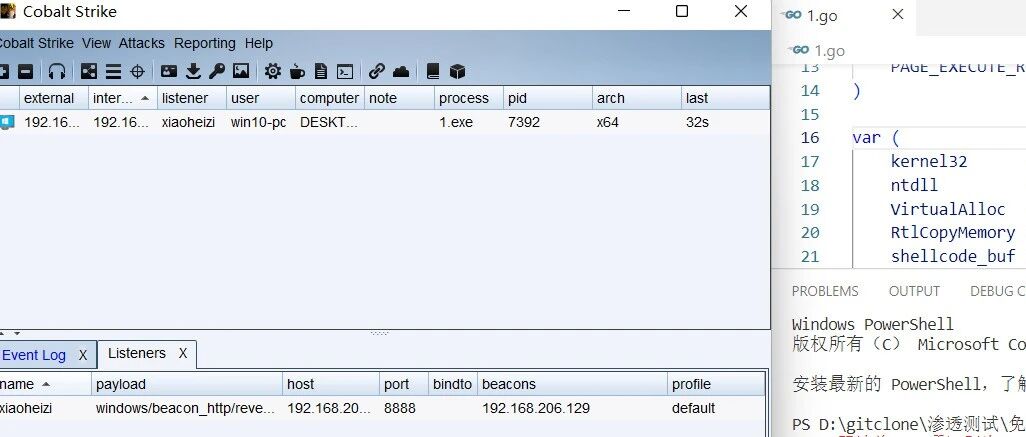Switch to the Event Log tab

tap(34, 355)
